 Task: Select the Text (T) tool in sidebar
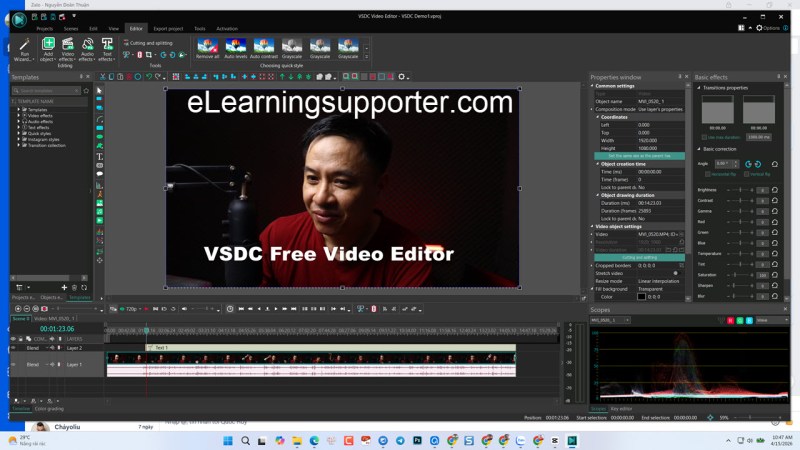click(99, 157)
